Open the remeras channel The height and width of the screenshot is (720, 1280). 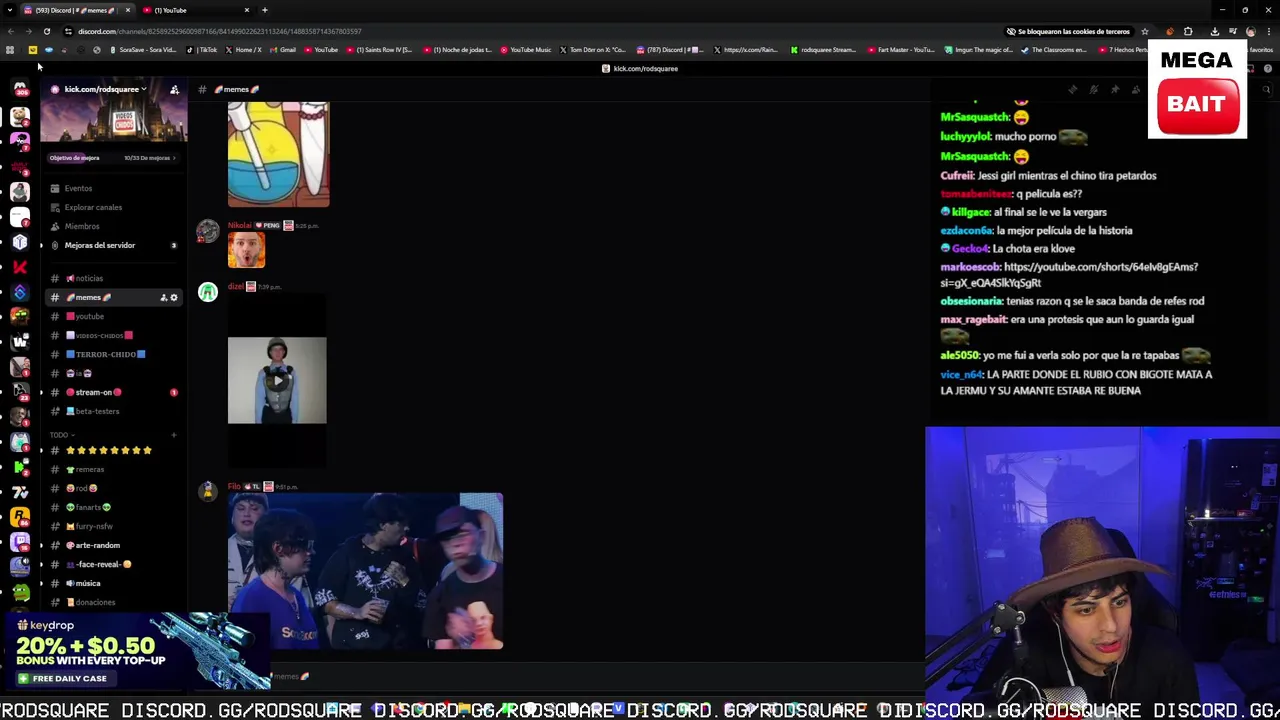[113, 469]
